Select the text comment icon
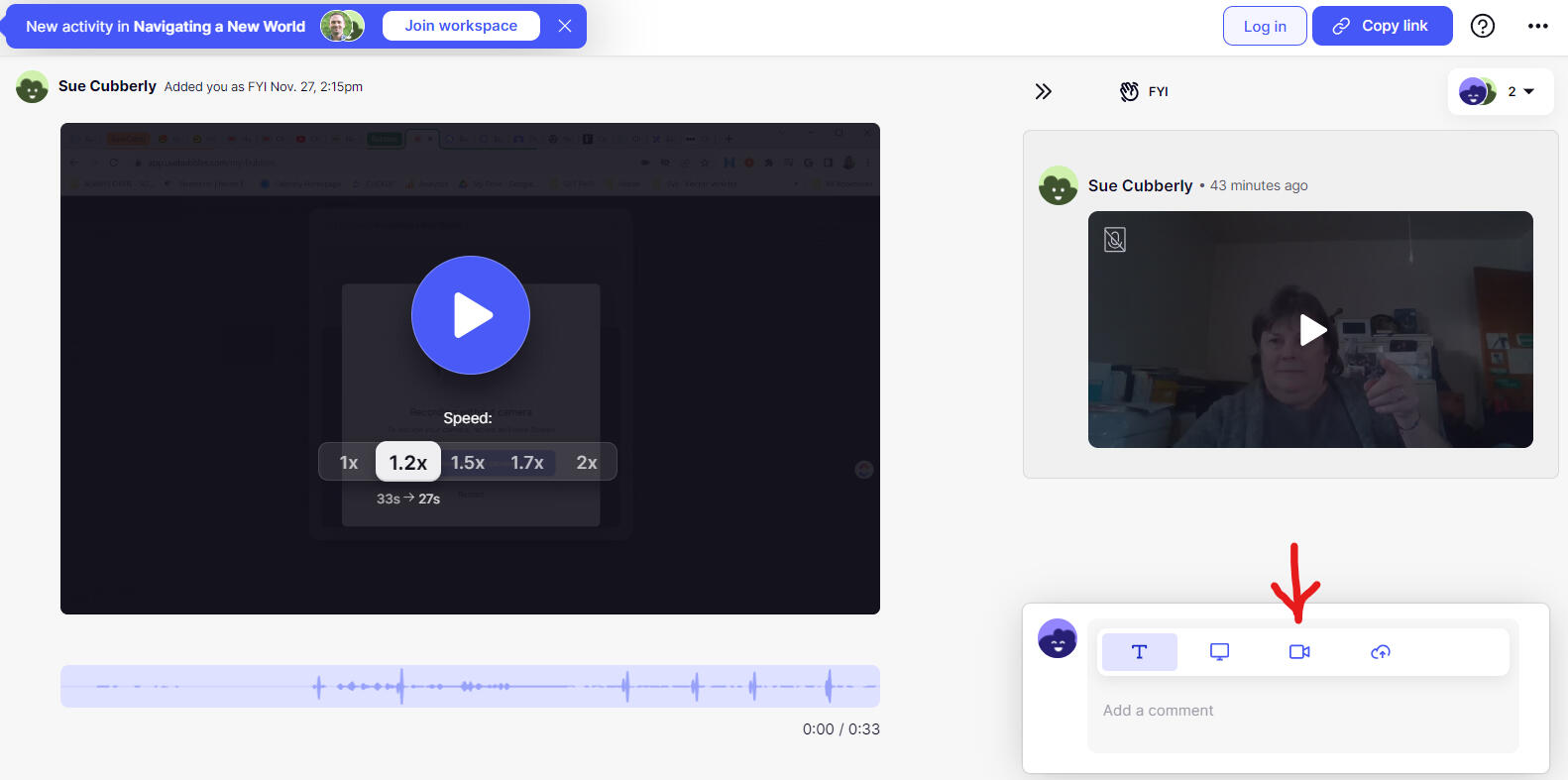1568x780 pixels. click(1139, 652)
